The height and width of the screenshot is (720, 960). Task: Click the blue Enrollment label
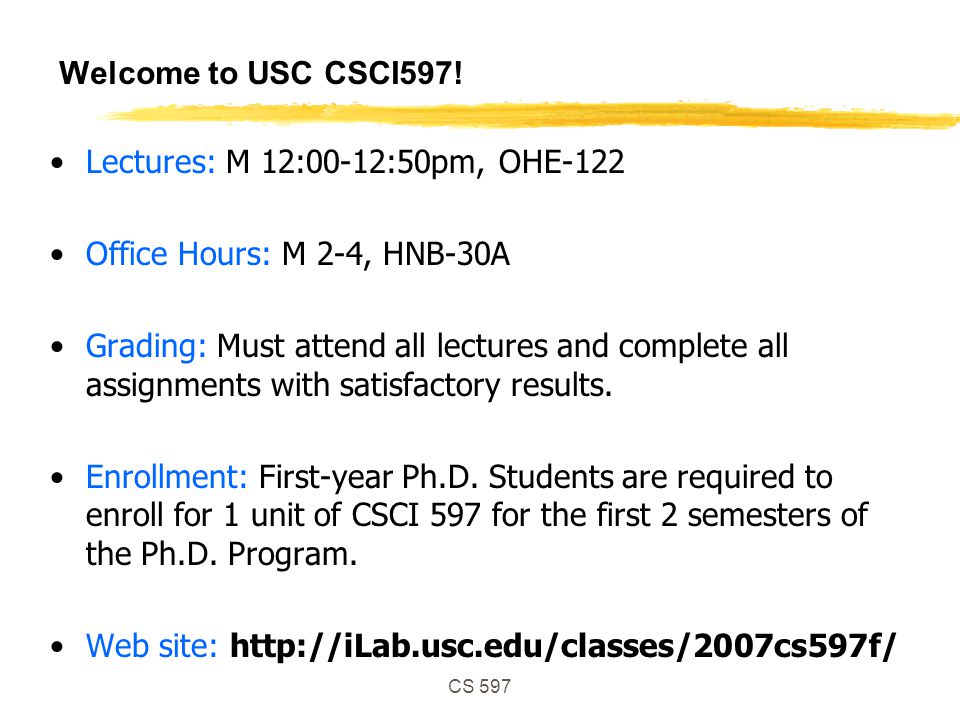coord(167,476)
